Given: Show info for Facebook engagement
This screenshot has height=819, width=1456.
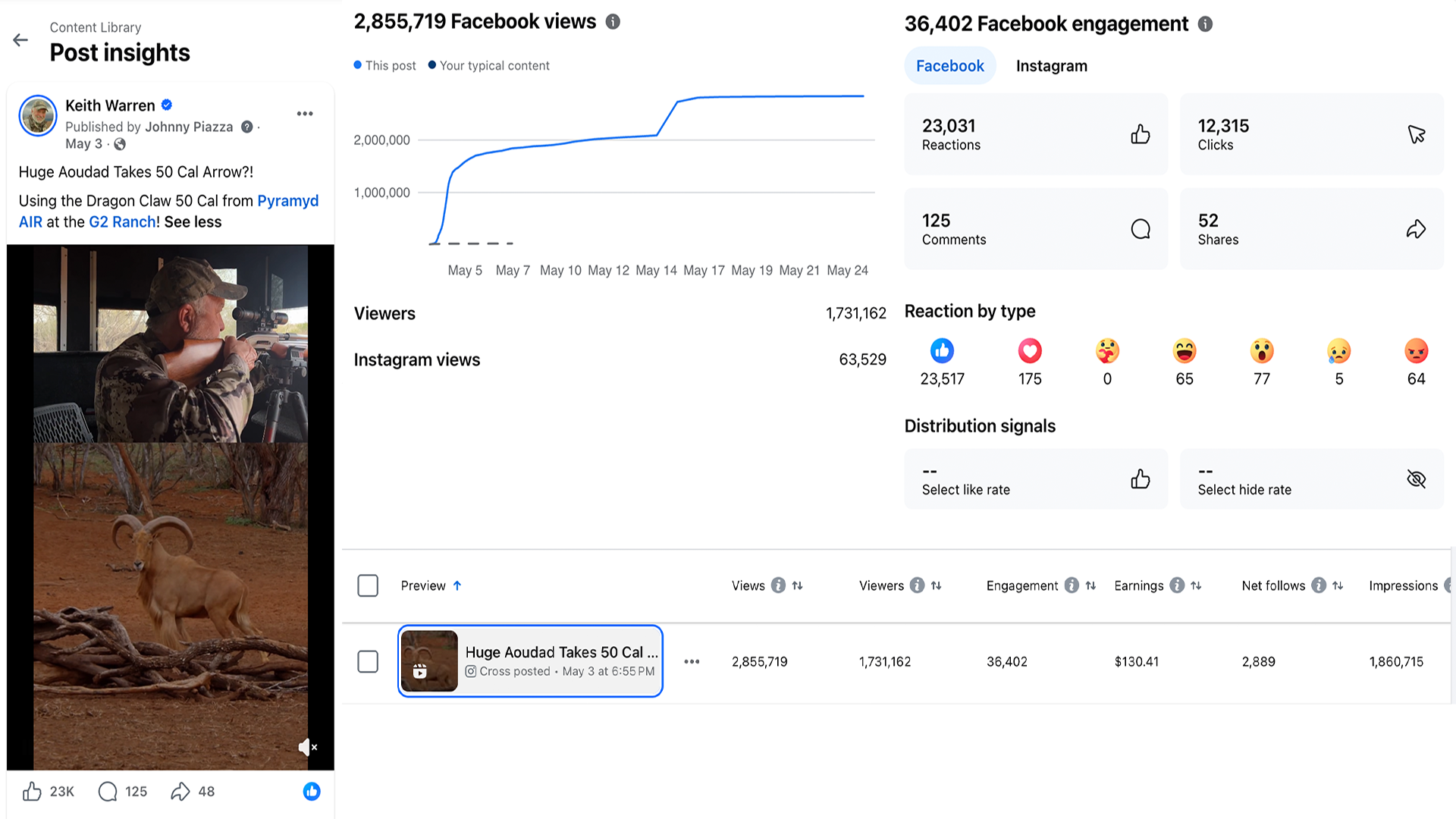Looking at the screenshot, I should click(x=1205, y=24).
